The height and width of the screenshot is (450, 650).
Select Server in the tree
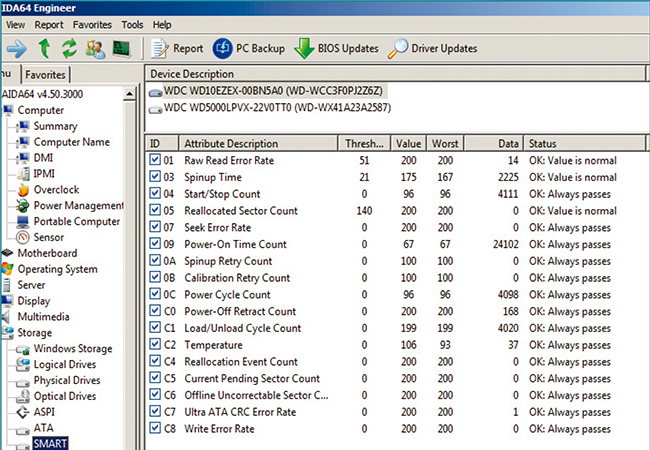click(x=31, y=285)
